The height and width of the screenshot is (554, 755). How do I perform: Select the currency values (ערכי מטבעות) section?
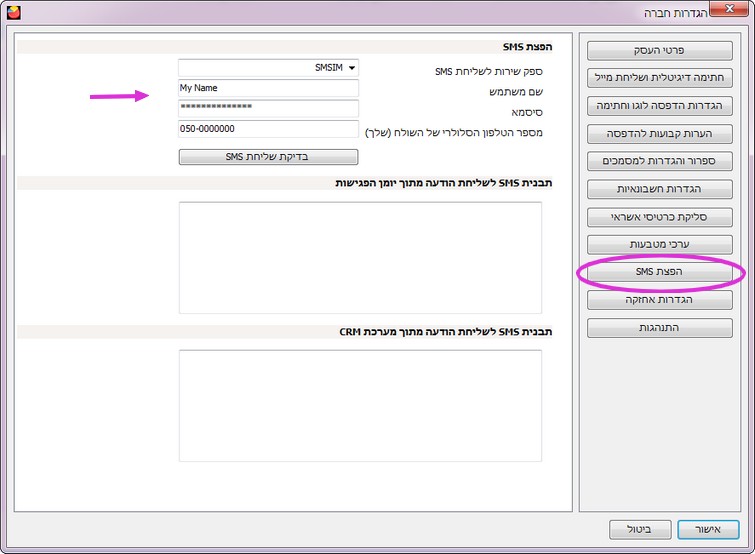point(659,244)
